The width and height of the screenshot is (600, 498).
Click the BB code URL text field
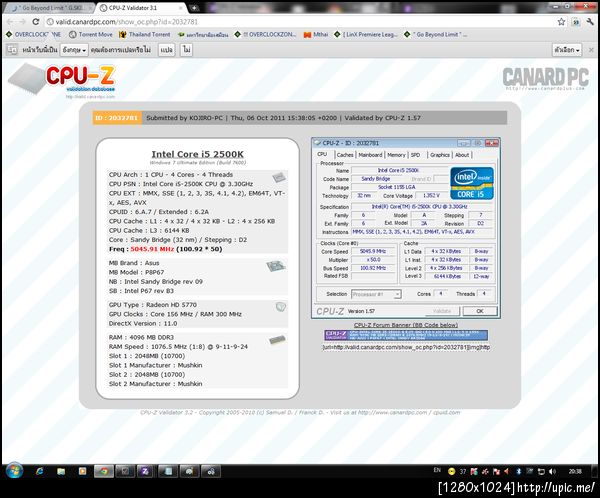point(406,348)
